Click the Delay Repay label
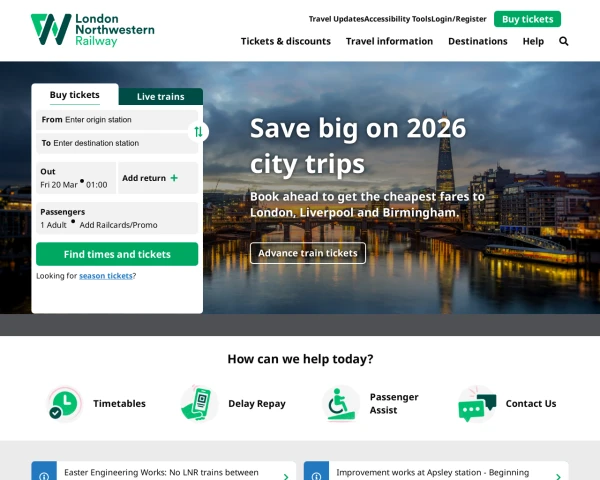This screenshot has height=480, width=600. (x=257, y=403)
